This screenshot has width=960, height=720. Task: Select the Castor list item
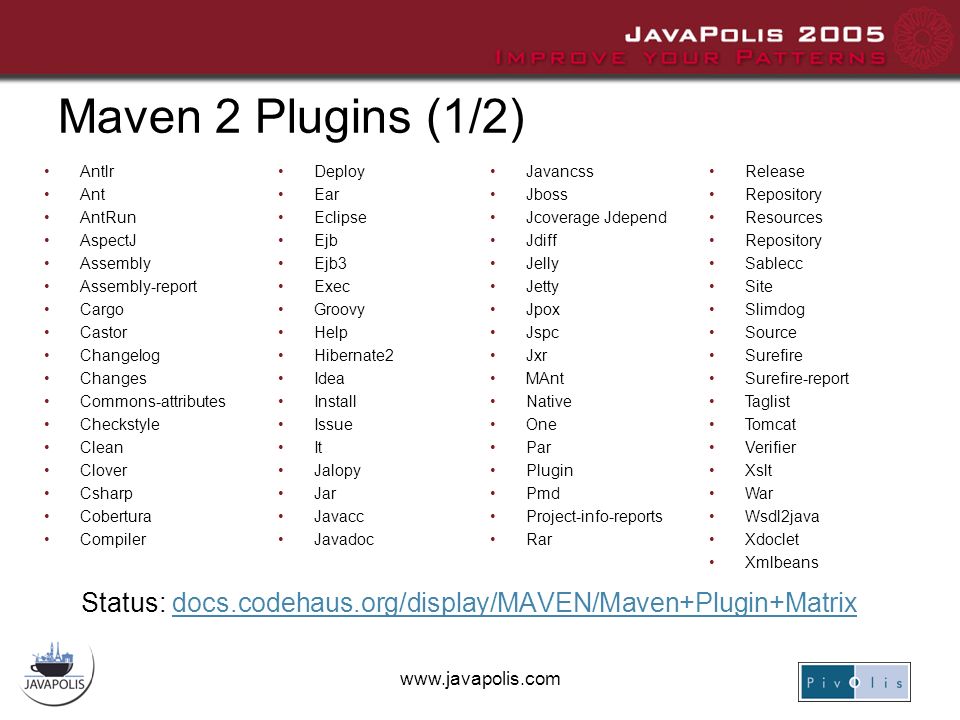[x=103, y=332]
